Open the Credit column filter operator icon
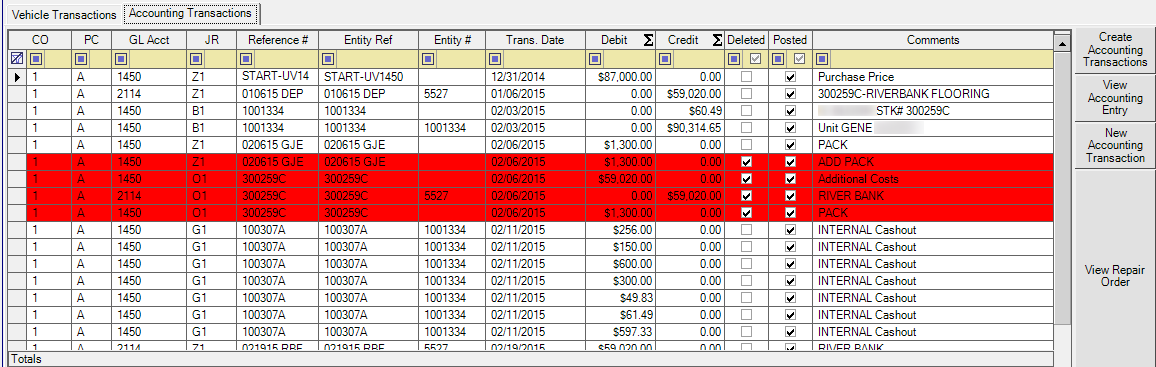Screen dimensions: 1156x367 tap(666, 59)
